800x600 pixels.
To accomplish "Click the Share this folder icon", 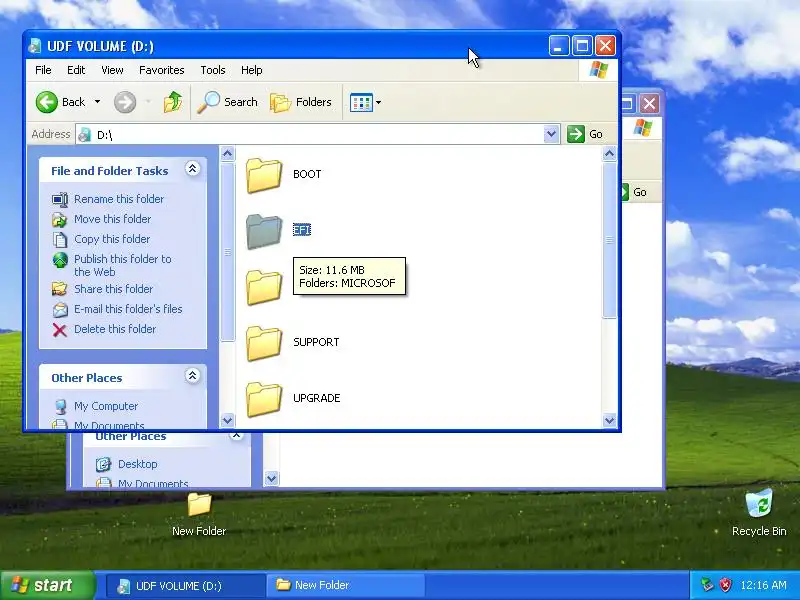I will pos(60,289).
